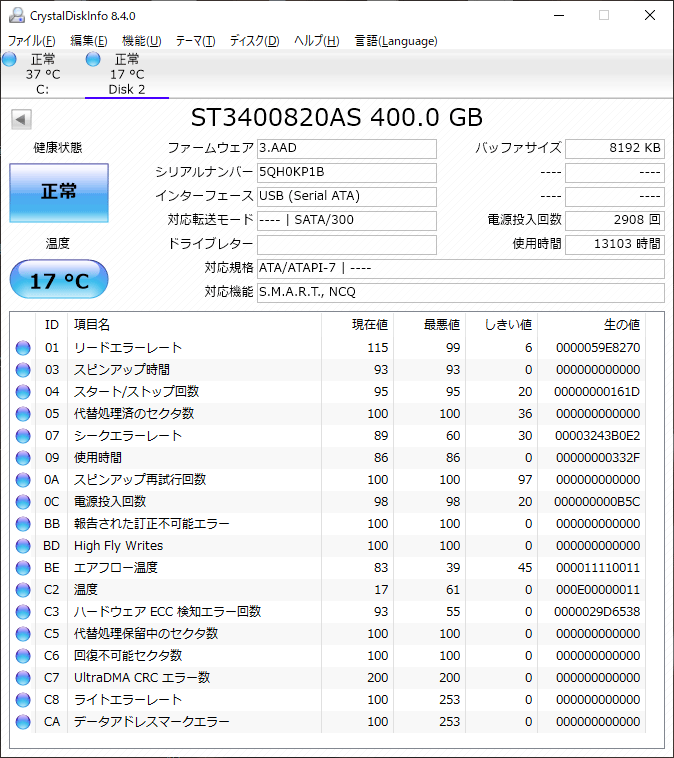Click status orb in UltraDMA CRC エラー数 row
Viewport: 674px width, 758px height.
coord(23,678)
